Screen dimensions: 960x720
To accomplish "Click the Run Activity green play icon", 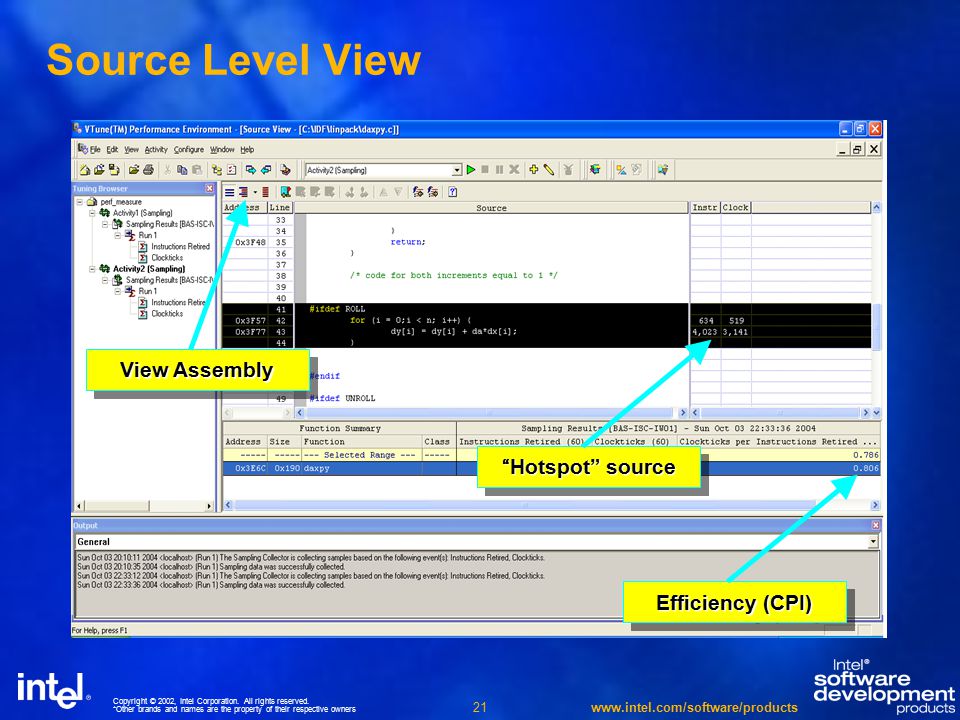I will click(x=471, y=170).
